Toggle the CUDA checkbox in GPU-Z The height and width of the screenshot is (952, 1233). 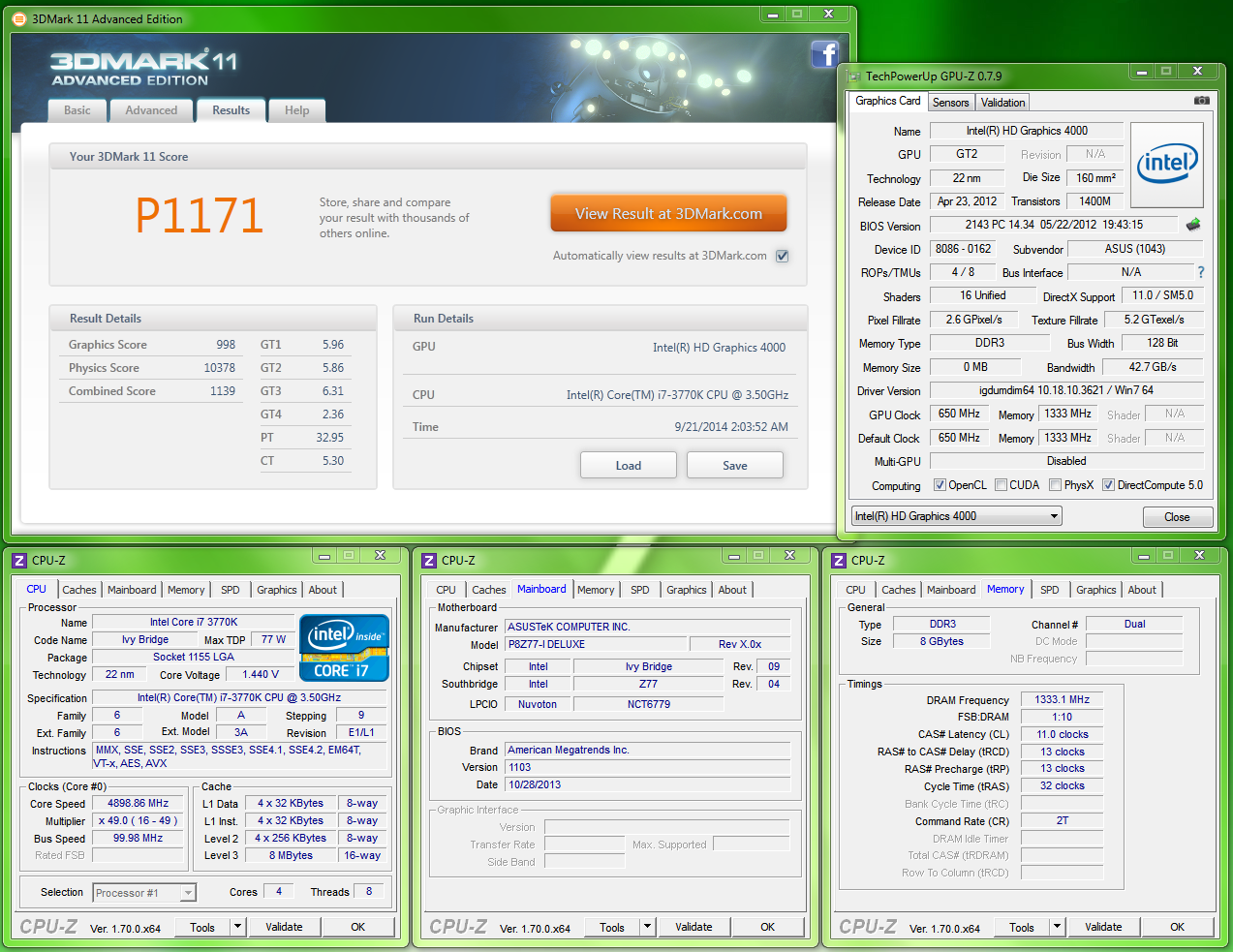1001,485
